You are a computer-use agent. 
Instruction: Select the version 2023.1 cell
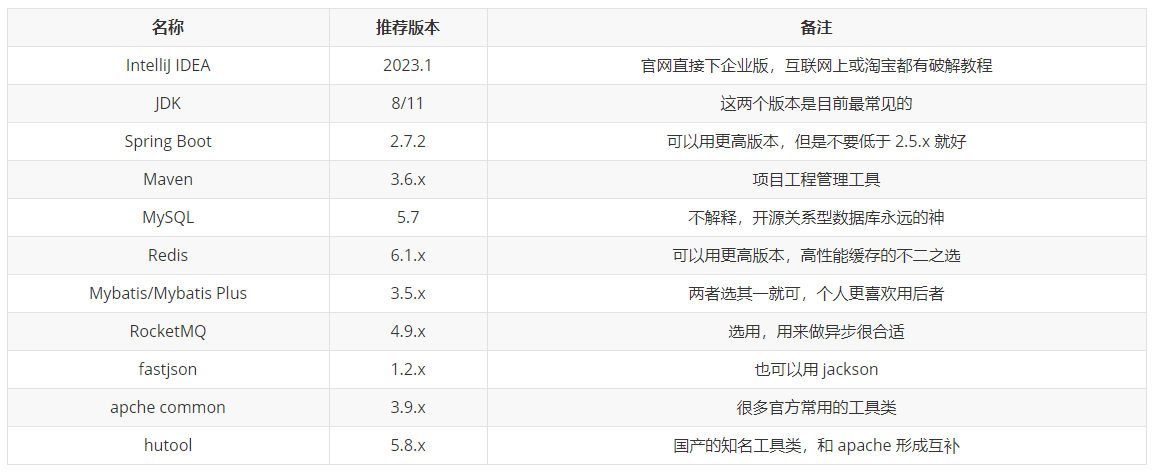tap(408, 65)
